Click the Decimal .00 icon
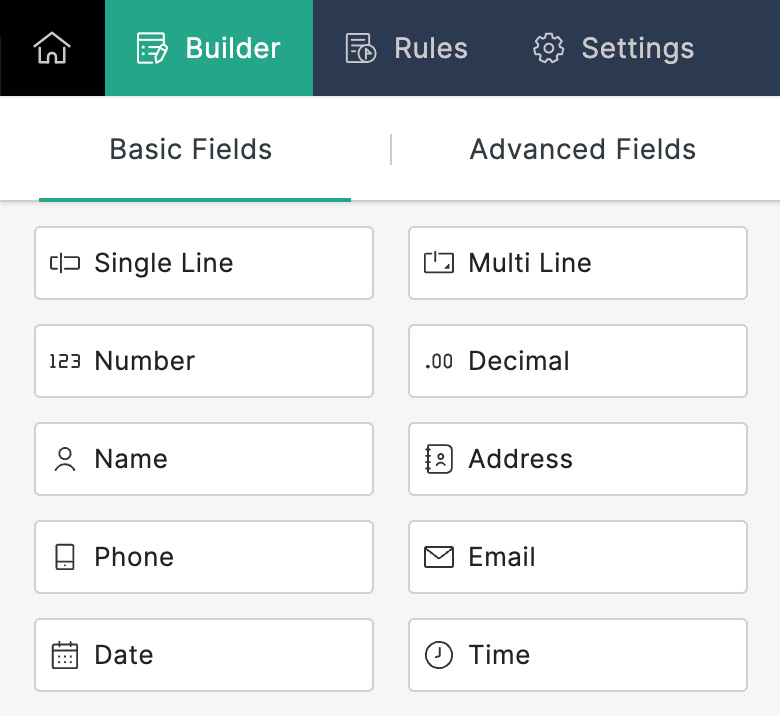The width and height of the screenshot is (780, 716). 439,361
